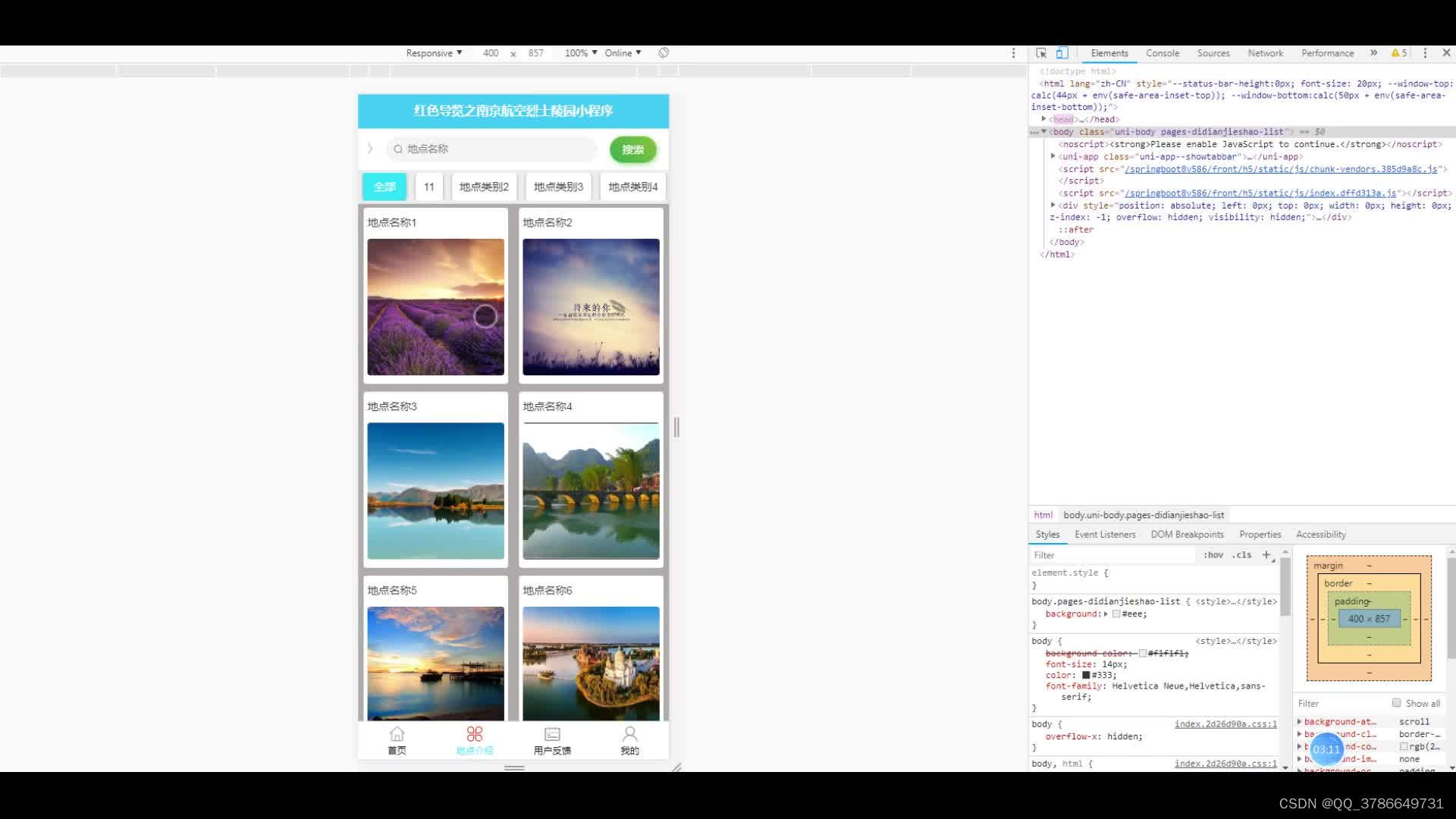This screenshot has width=1456, height=819.
Task: Expand the background shorthand property triangle
Action: click(1106, 614)
